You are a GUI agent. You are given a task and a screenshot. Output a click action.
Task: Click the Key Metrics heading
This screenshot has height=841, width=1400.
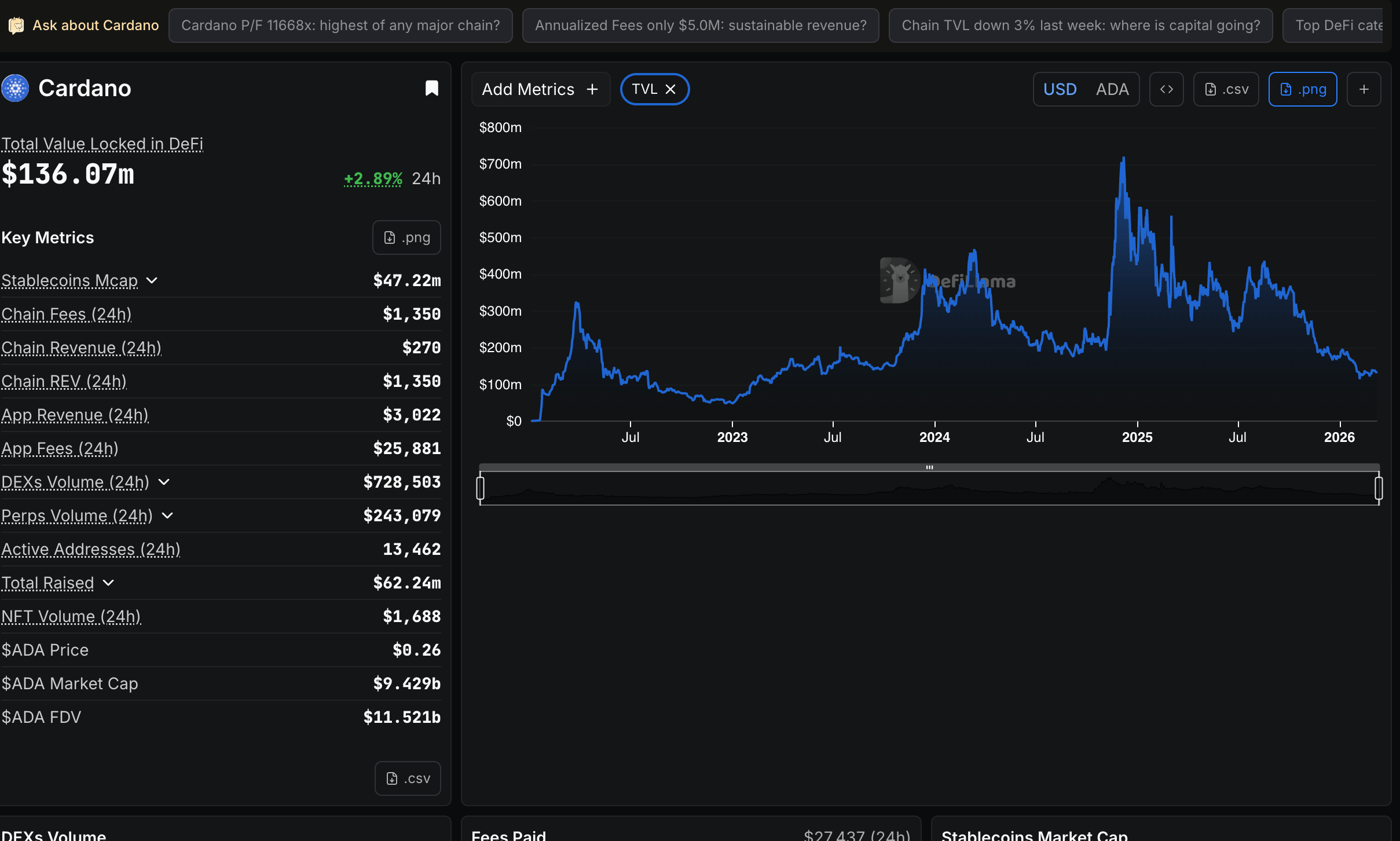tap(47, 237)
